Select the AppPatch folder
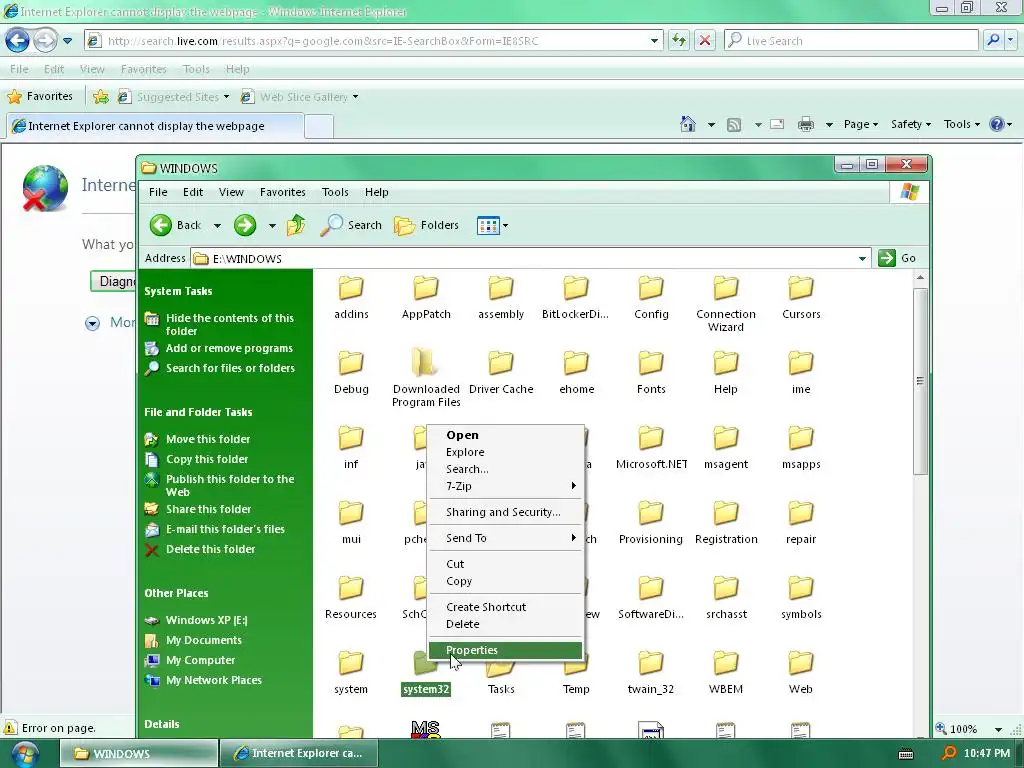 pyautogui.click(x=426, y=298)
